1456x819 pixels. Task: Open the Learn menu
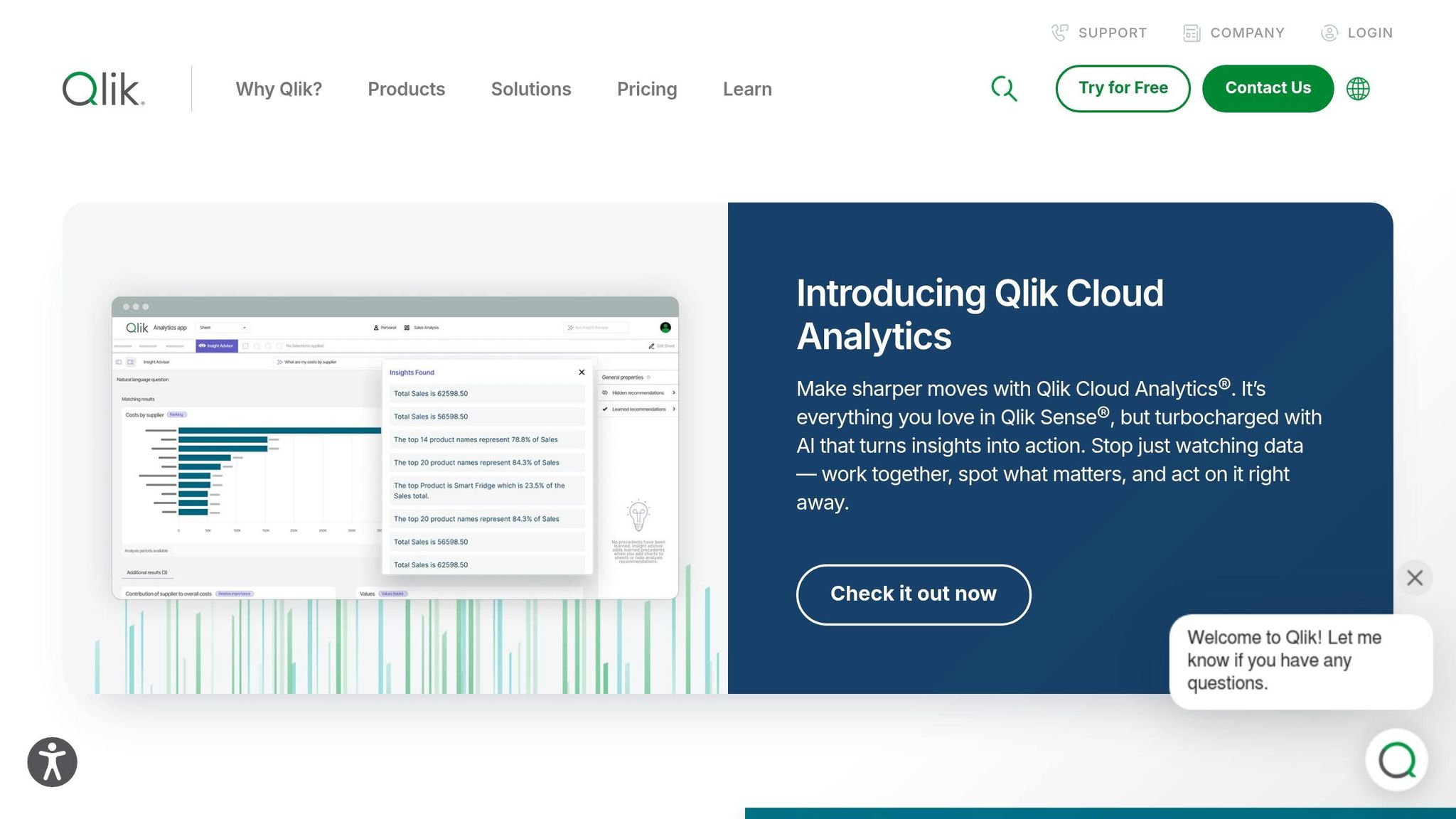coord(747,89)
